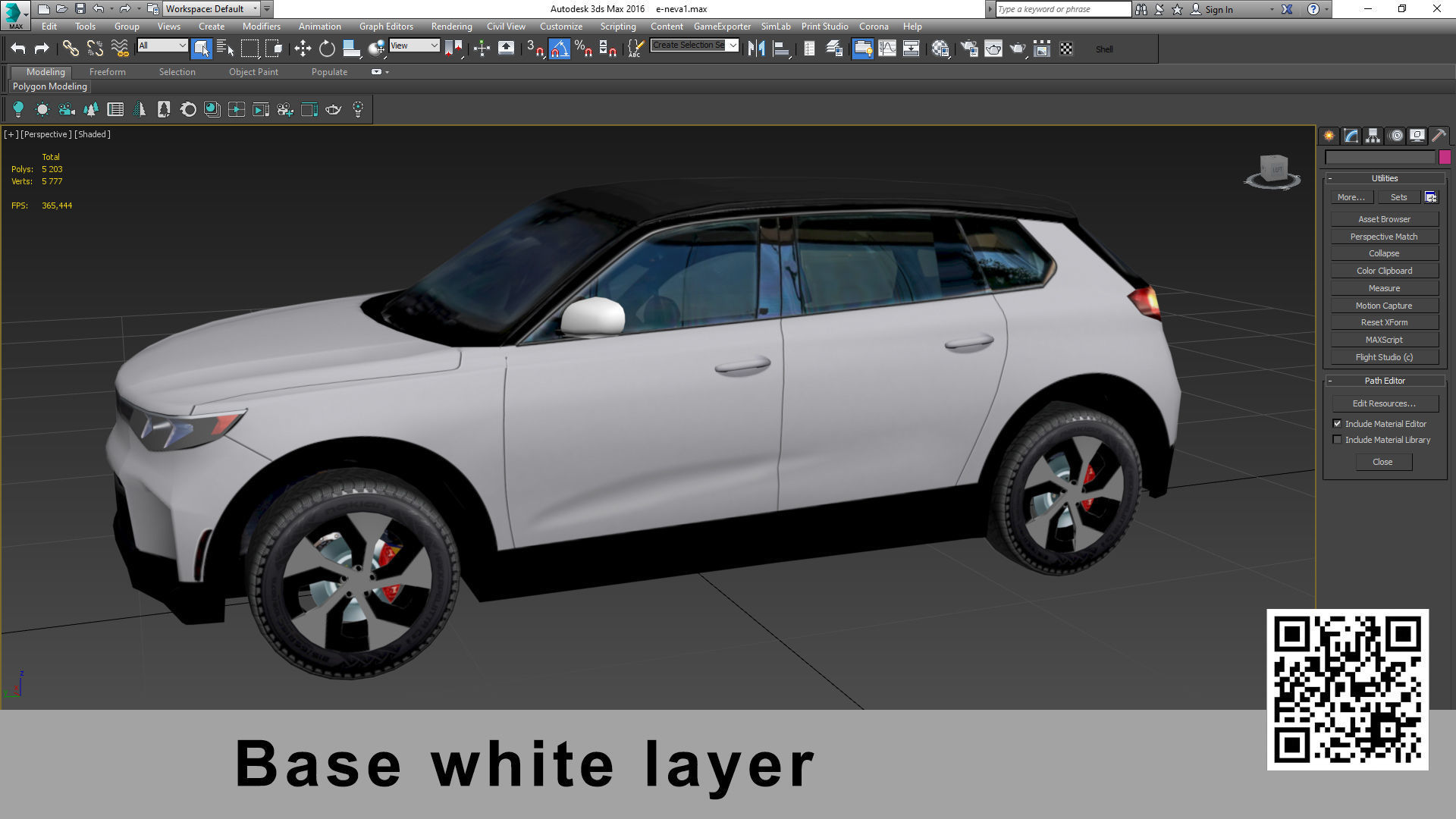Image resolution: width=1456 pixels, height=819 pixels.
Task: Click the keyword search field
Action: (1063, 9)
